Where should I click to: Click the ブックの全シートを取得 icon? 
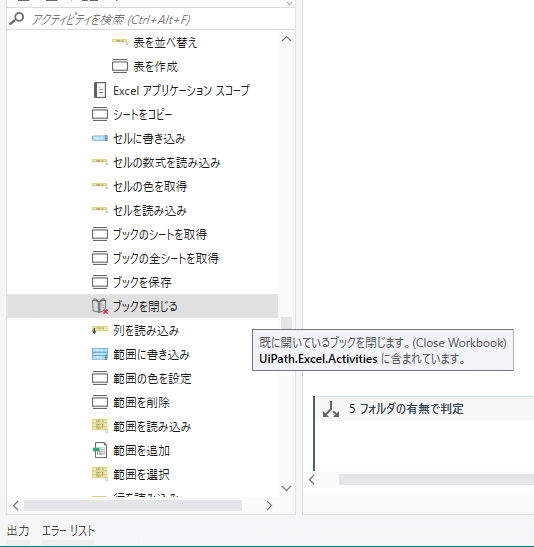(100, 258)
